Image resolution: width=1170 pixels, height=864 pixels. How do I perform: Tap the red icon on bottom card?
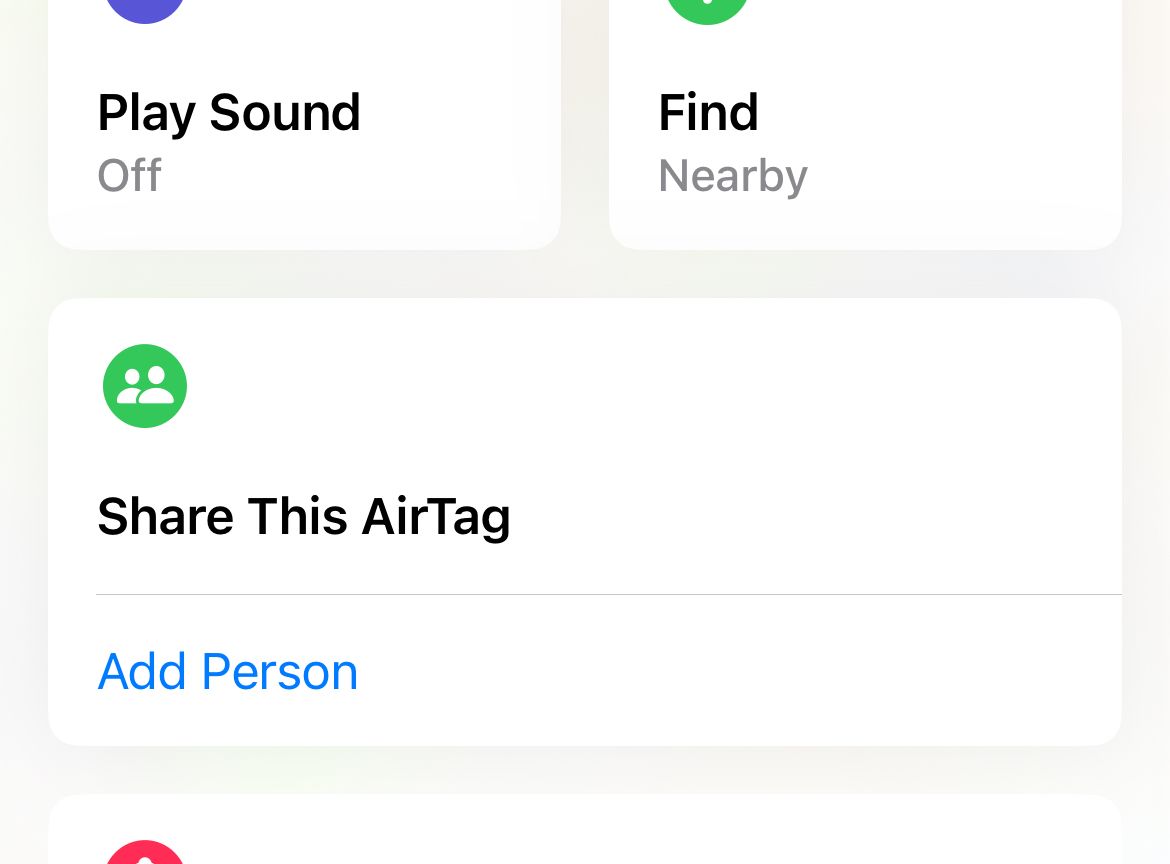[145, 853]
